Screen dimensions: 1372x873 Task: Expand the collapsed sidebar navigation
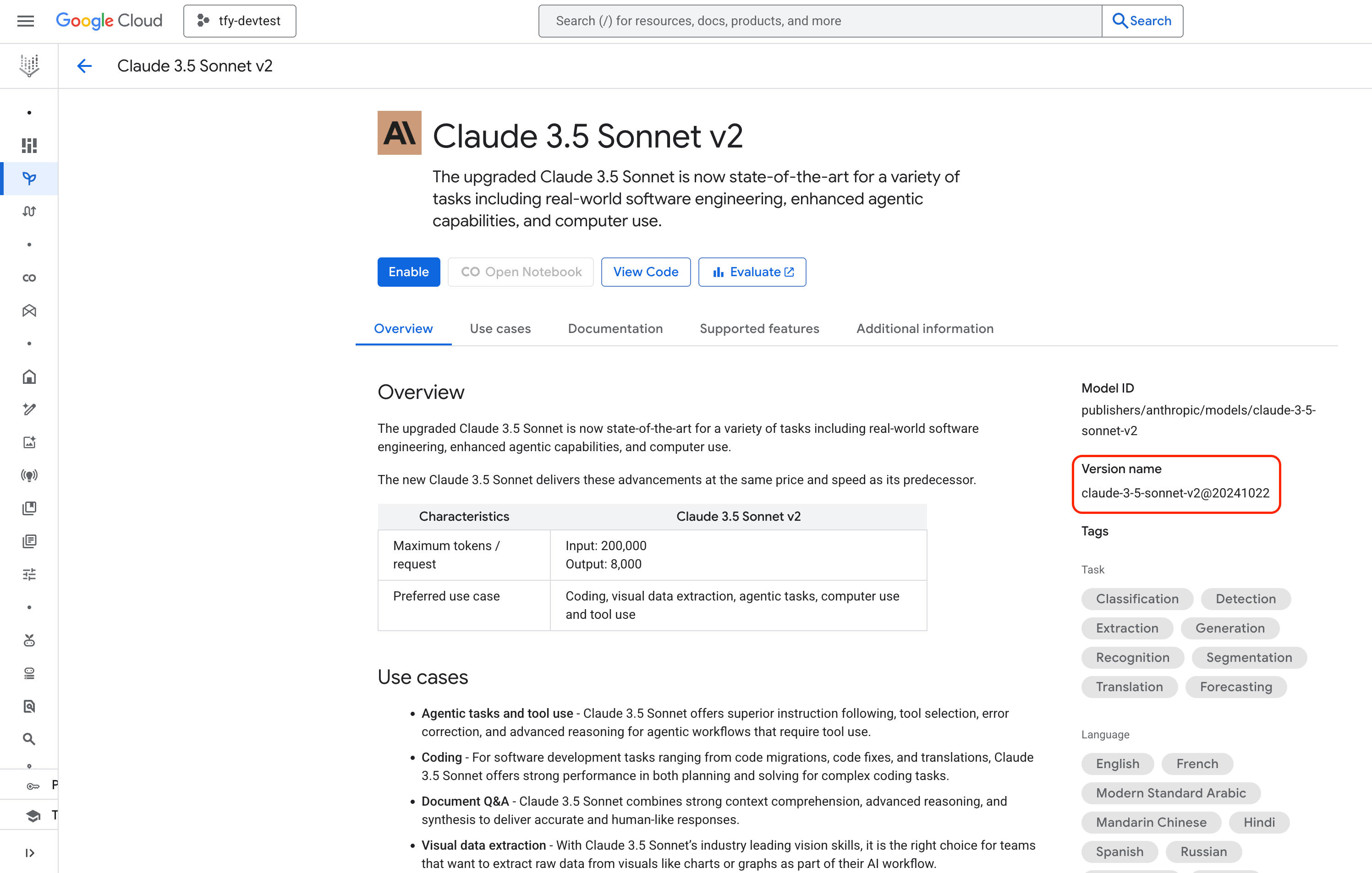(30, 852)
